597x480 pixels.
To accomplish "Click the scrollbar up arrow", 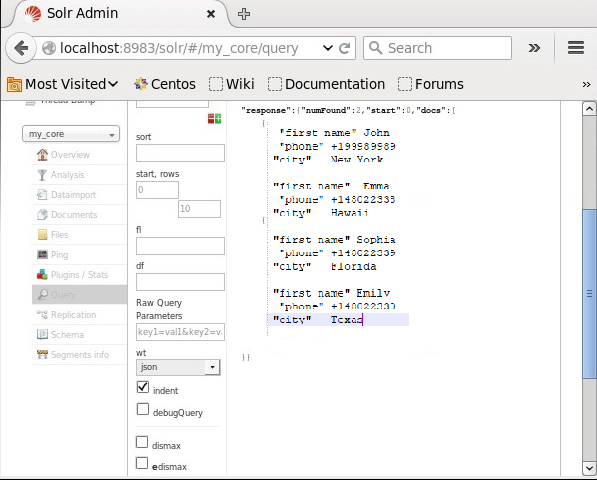I will pos(589,109).
